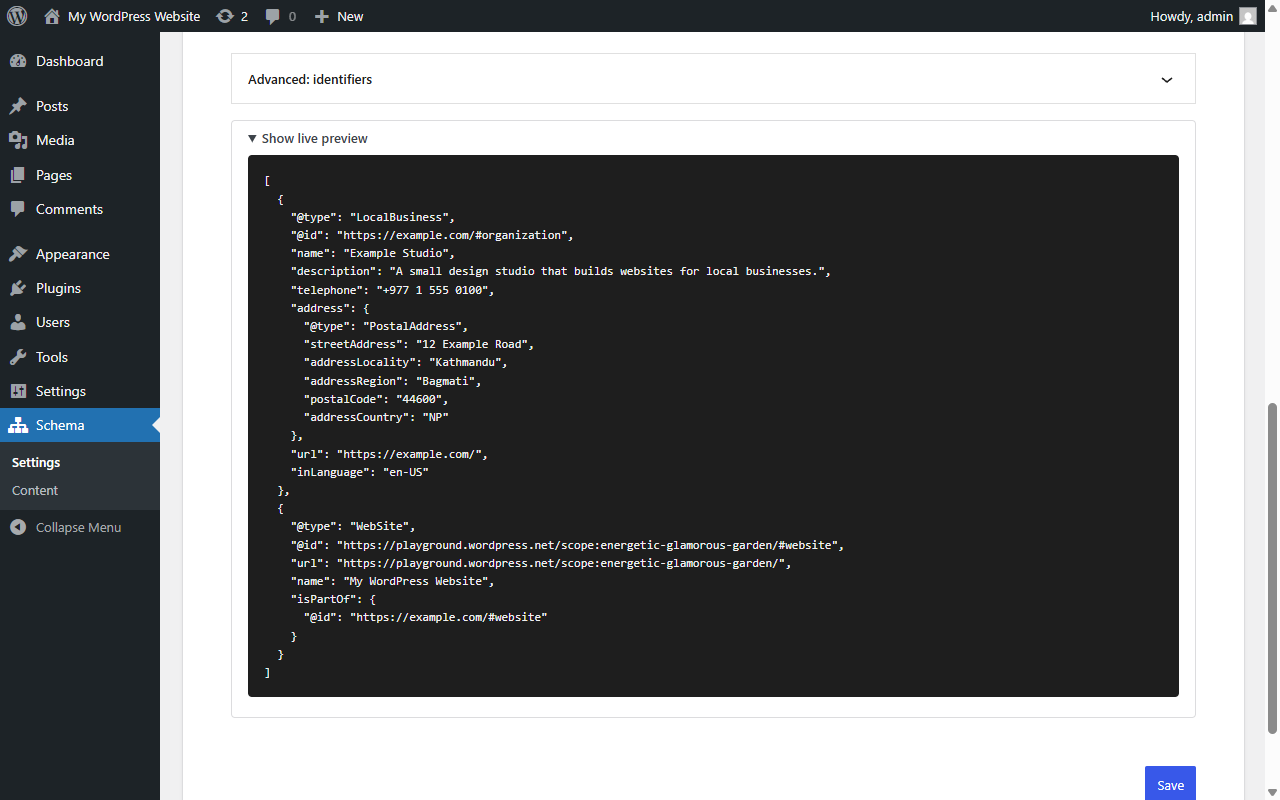This screenshot has height=800, width=1280.
Task: Click the "description" line in preview
Action: [561, 271]
